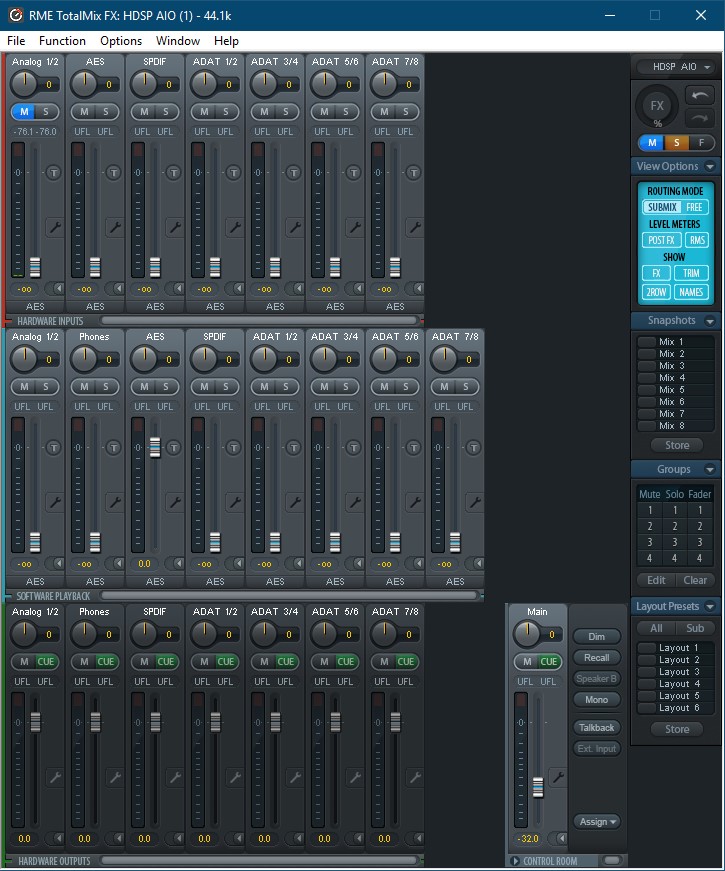Open wrench settings on ADAT 3/4 hardware output
This screenshot has width=725, height=871.
(294, 777)
